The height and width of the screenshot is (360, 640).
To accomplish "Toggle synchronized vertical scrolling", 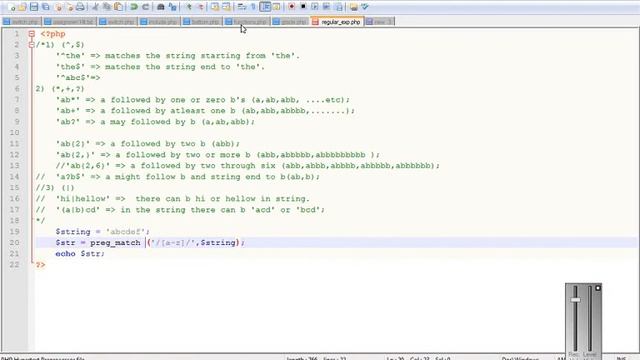I will pyautogui.click(x=215, y=7).
